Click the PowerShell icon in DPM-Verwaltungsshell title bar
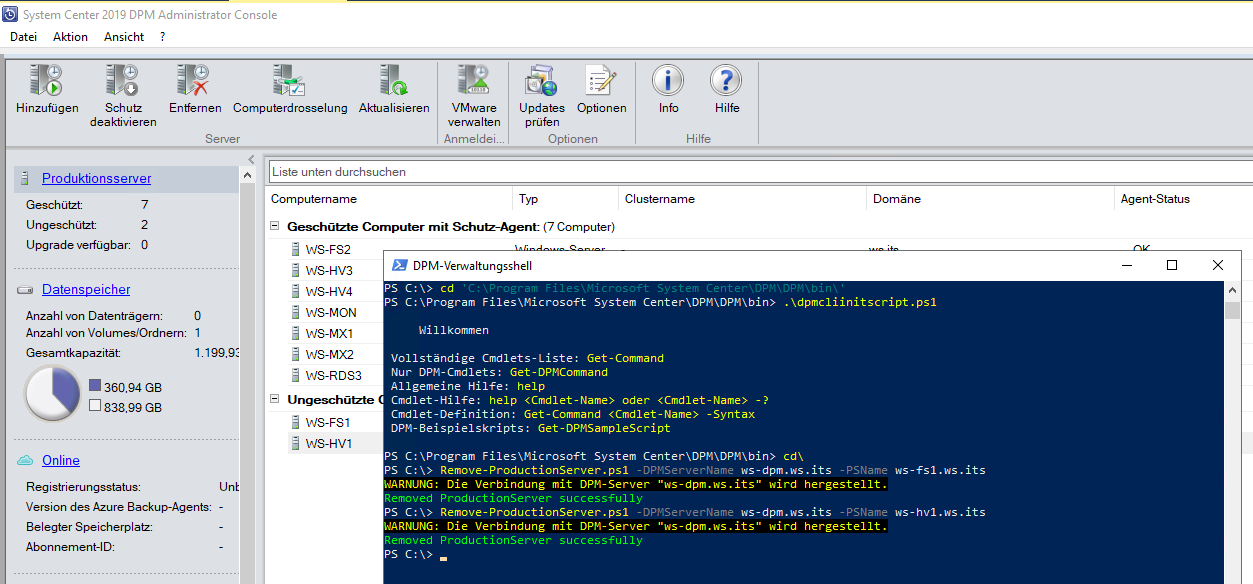Viewport: 1253px width, 584px height. pos(399,265)
